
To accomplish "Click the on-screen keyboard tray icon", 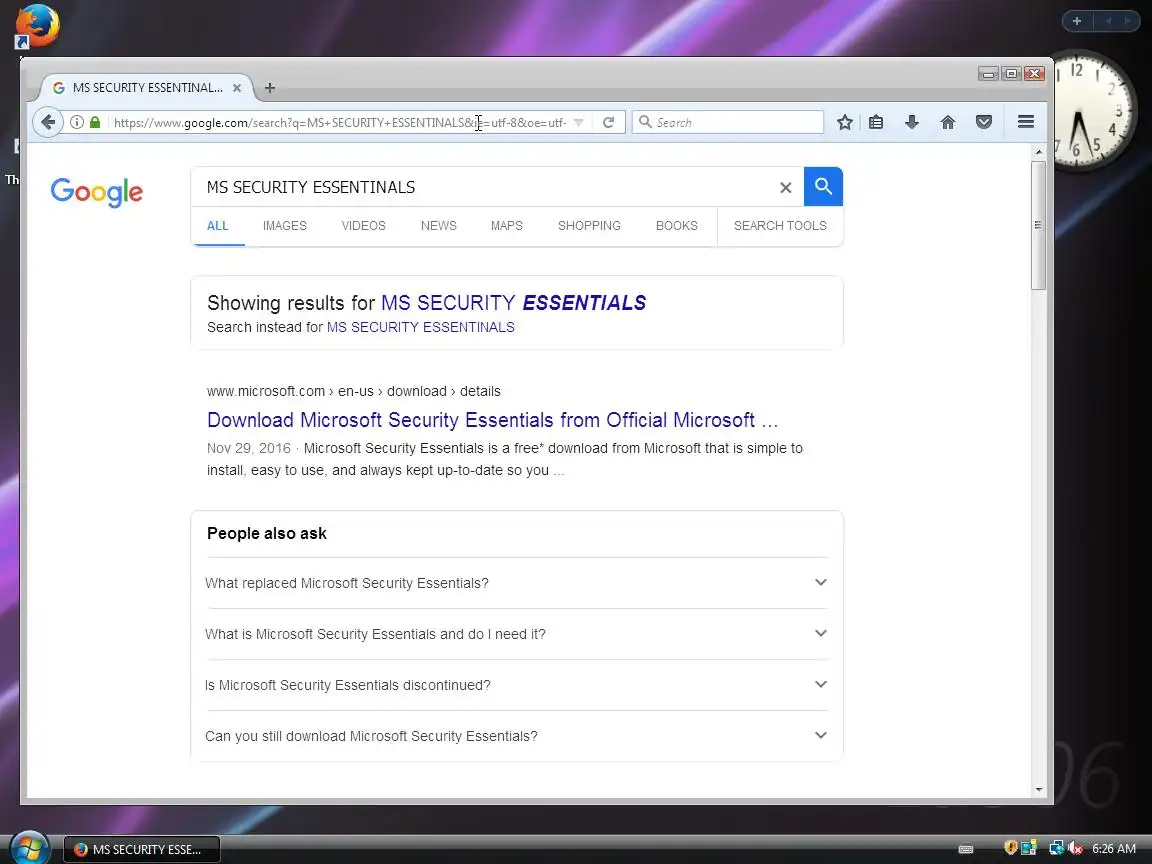I will pyautogui.click(x=966, y=849).
